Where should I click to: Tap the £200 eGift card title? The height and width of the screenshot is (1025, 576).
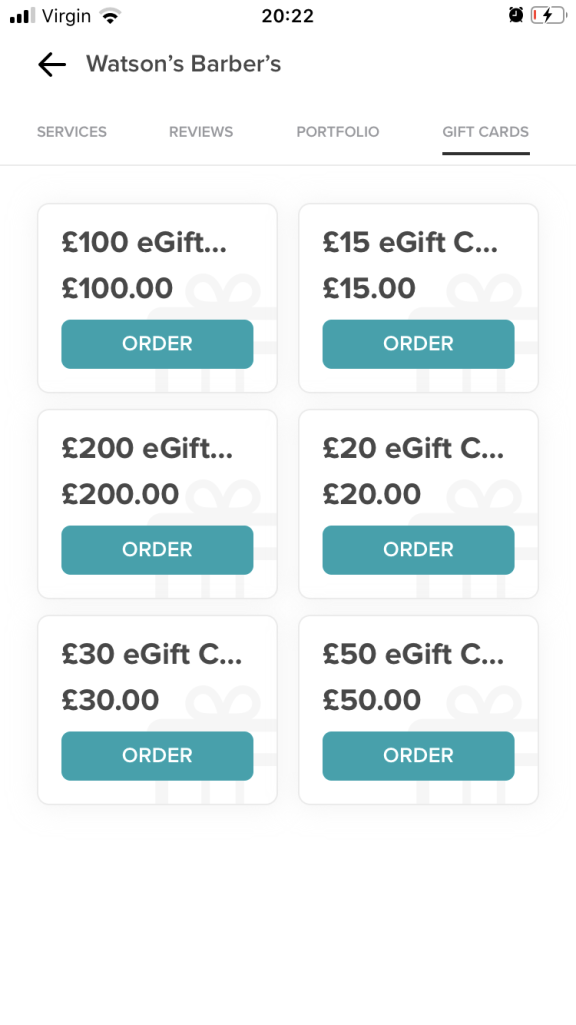click(147, 448)
